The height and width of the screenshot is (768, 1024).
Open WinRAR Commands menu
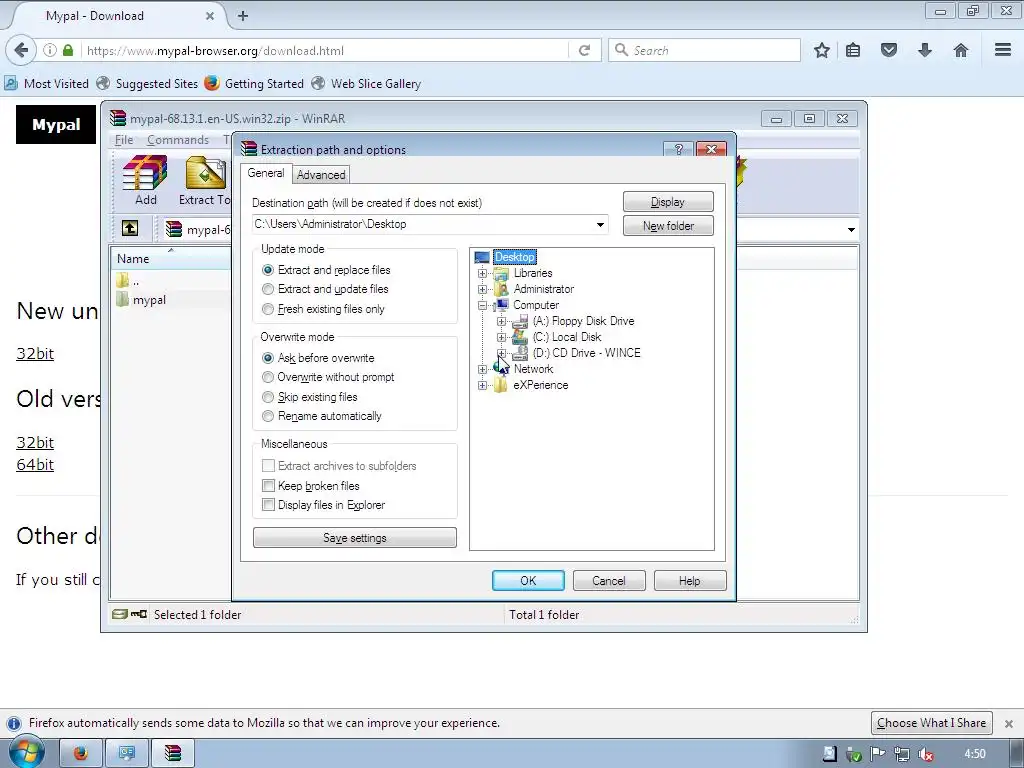(178, 140)
